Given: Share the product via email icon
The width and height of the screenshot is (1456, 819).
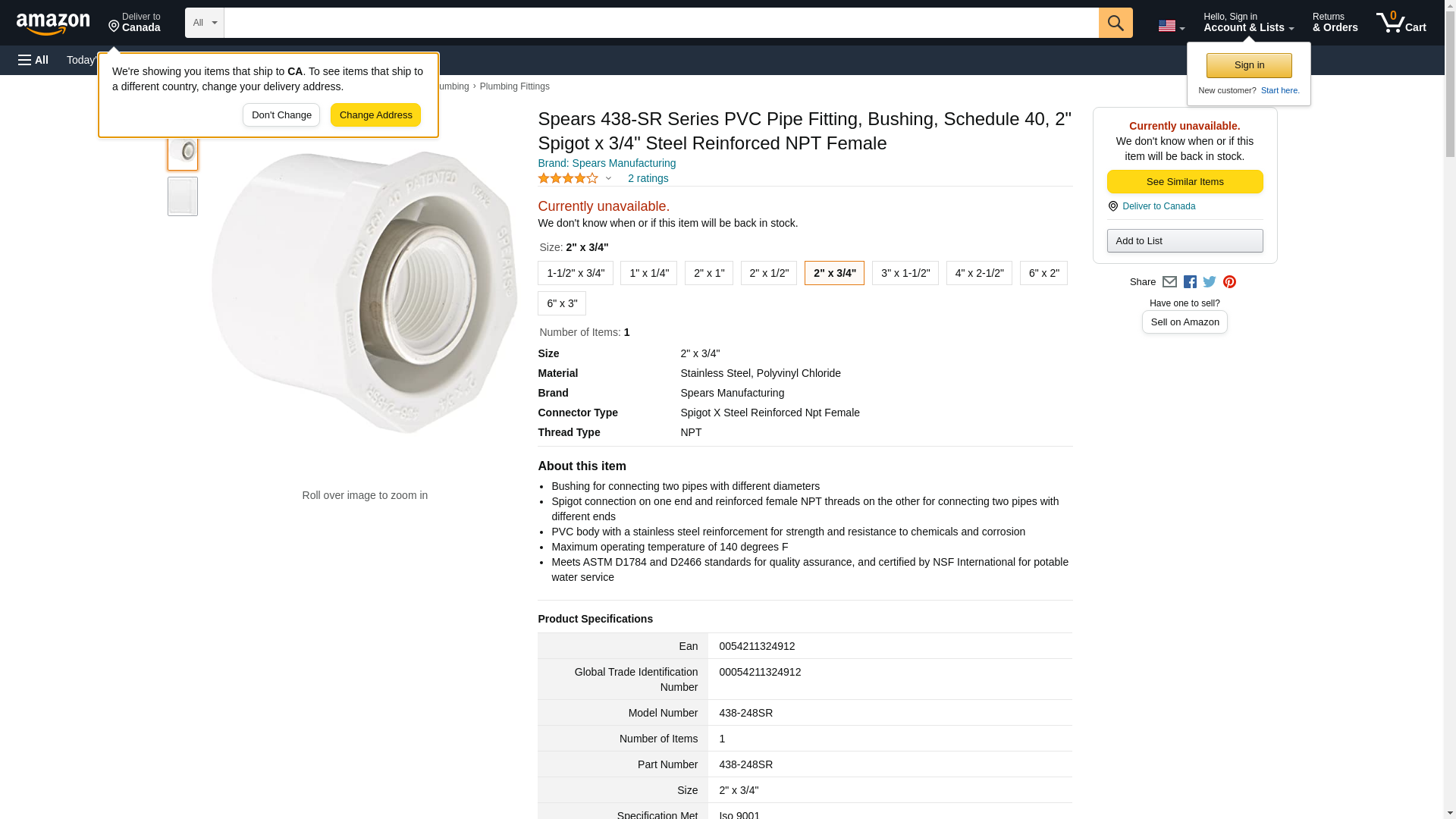Looking at the screenshot, I should click(1169, 282).
